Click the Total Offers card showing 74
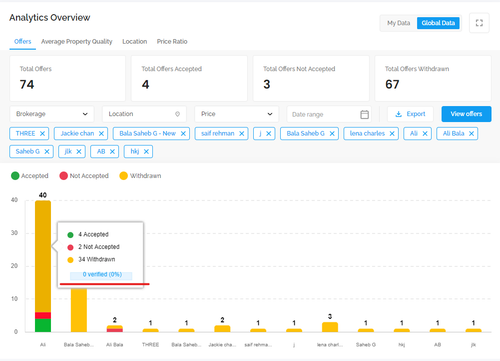Image resolution: width=500 pixels, height=361 pixels. (68, 78)
